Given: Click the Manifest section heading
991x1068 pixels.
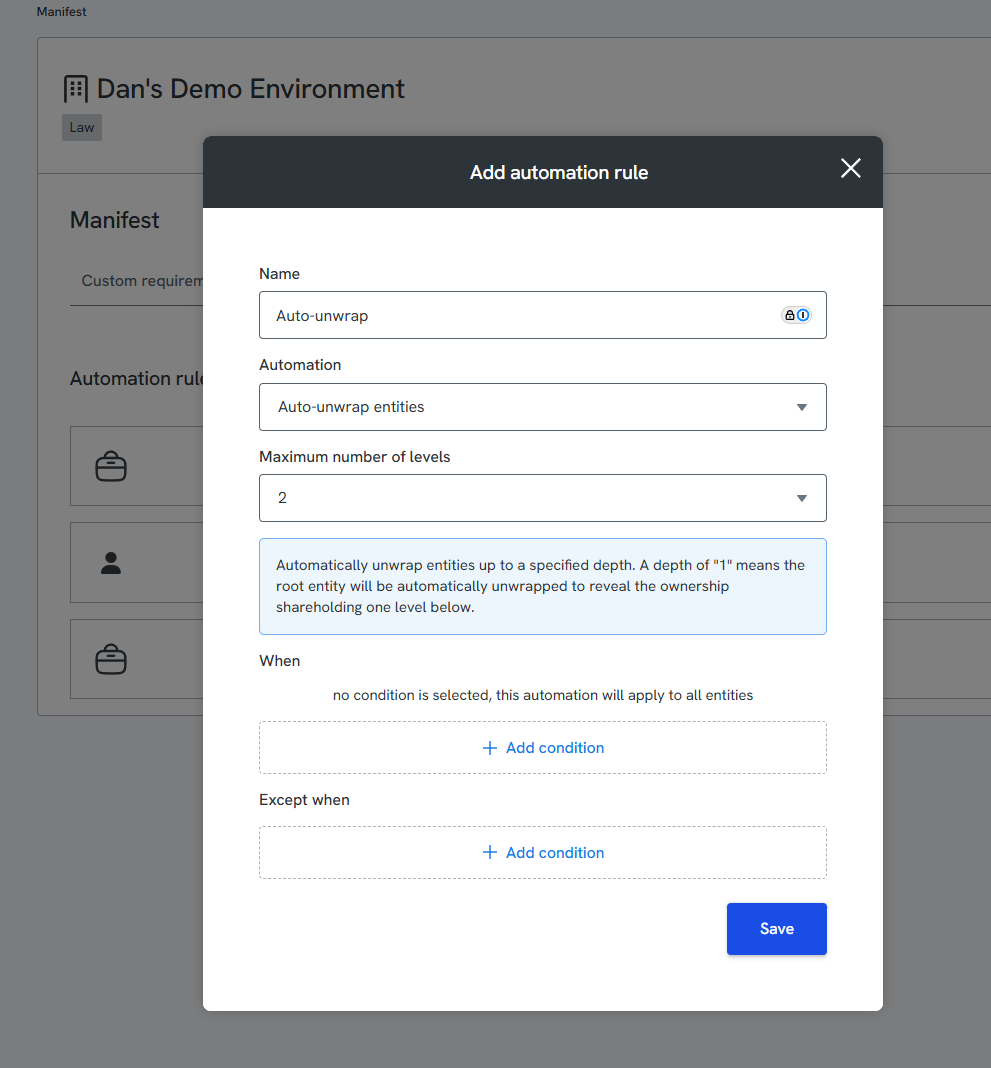Looking at the screenshot, I should click(x=114, y=220).
